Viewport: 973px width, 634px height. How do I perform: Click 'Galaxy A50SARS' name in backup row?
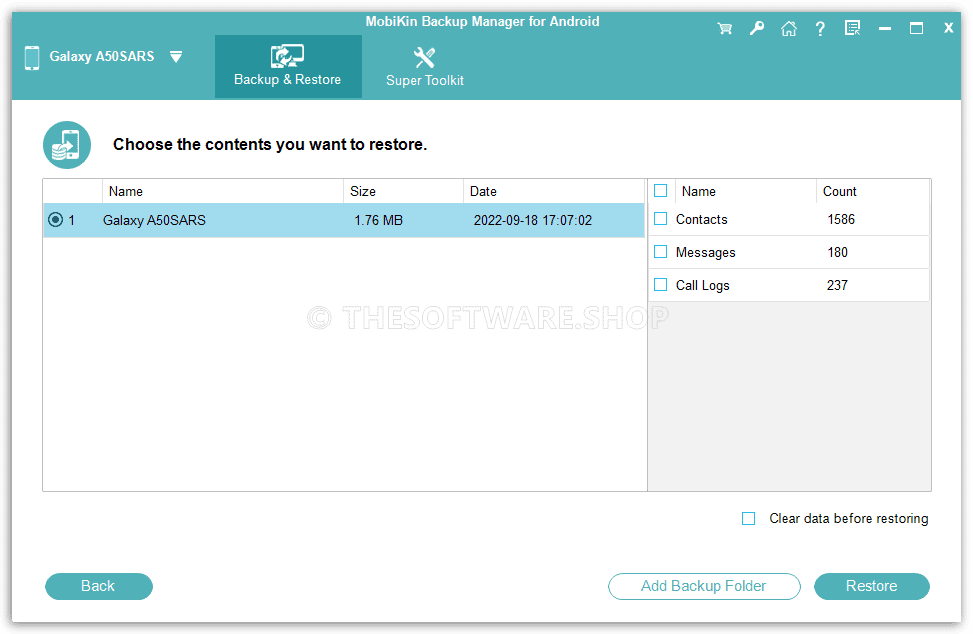(x=155, y=220)
